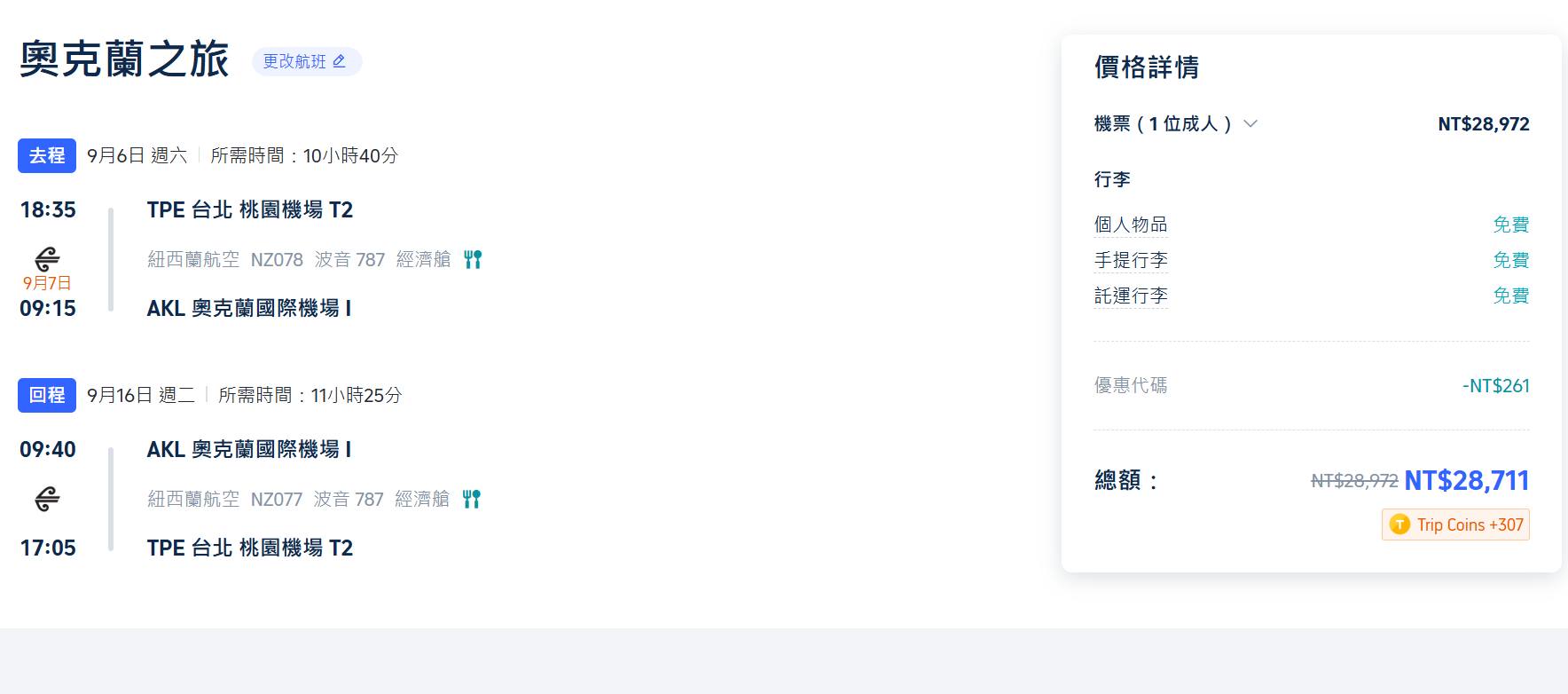Click the meal icon for flight NZ077
The height and width of the screenshot is (694, 1568).
coord(472,499)
